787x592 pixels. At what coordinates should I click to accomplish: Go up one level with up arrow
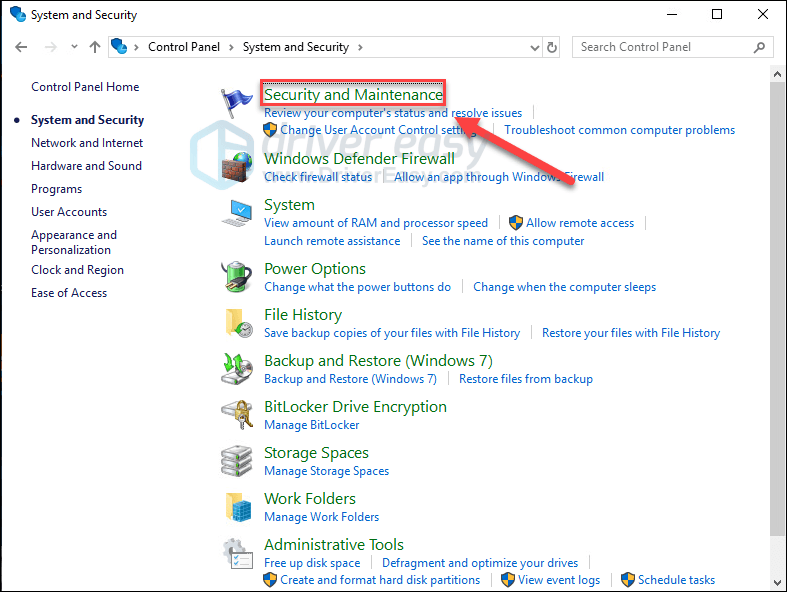click(x=94, y=47)
